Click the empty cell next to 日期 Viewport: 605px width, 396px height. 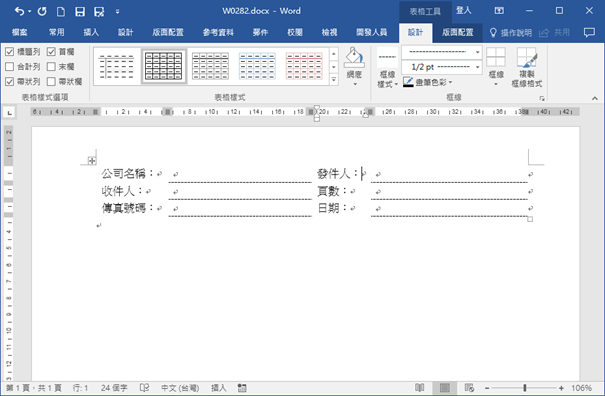(449, 208)
